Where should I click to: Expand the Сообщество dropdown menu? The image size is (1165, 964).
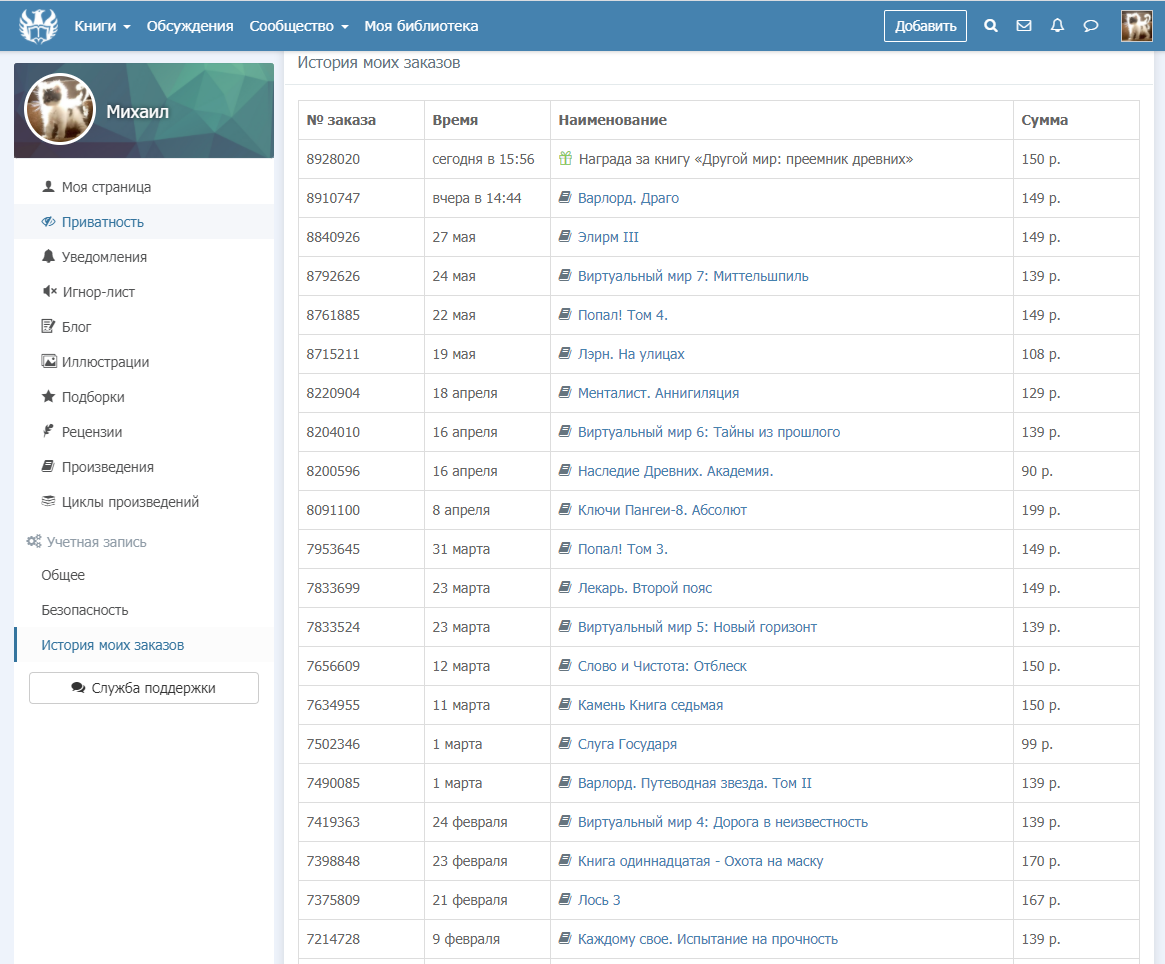(298, 26)
